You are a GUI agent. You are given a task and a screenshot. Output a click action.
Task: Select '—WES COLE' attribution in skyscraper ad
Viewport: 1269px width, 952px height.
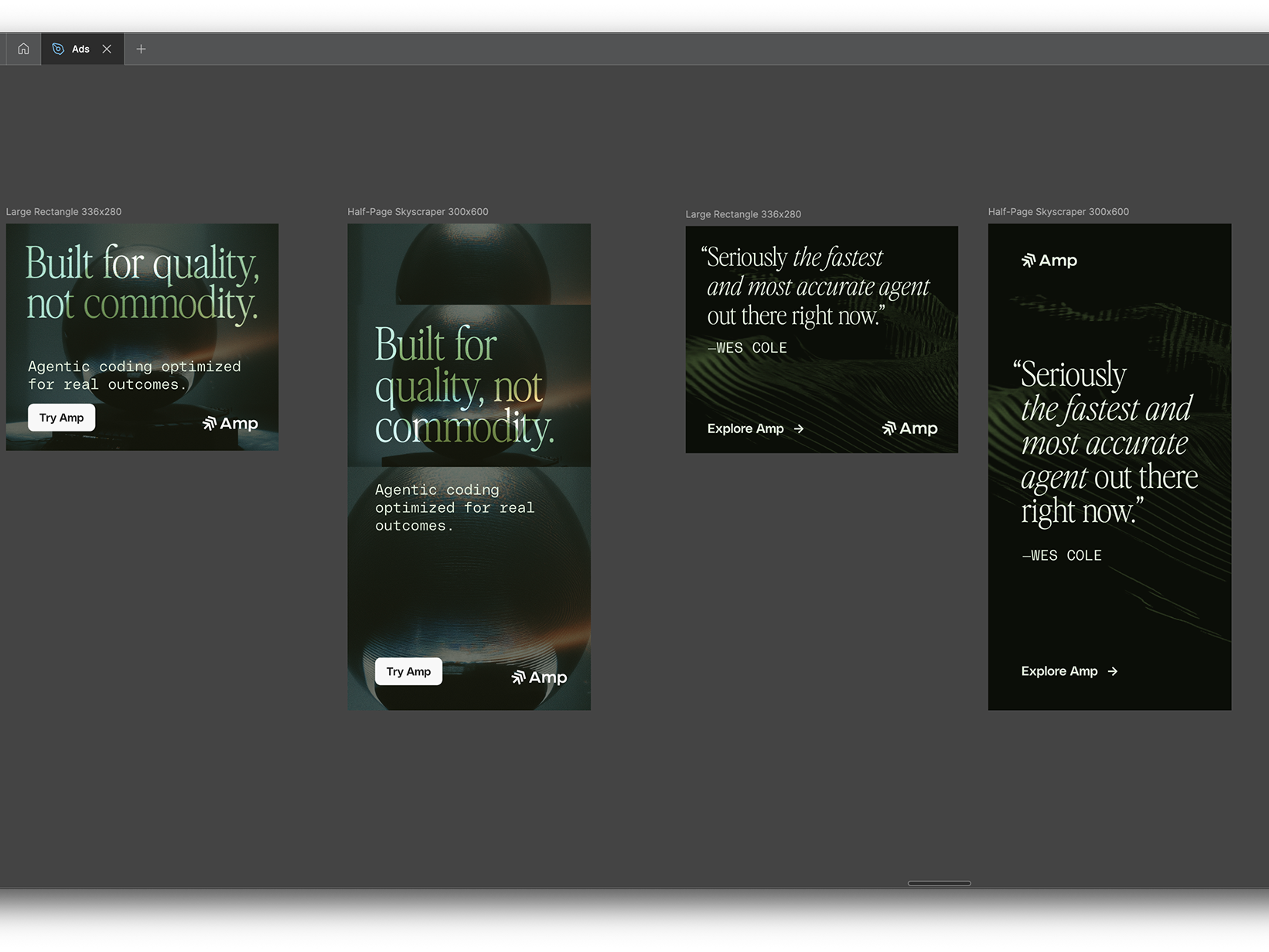1062,555
